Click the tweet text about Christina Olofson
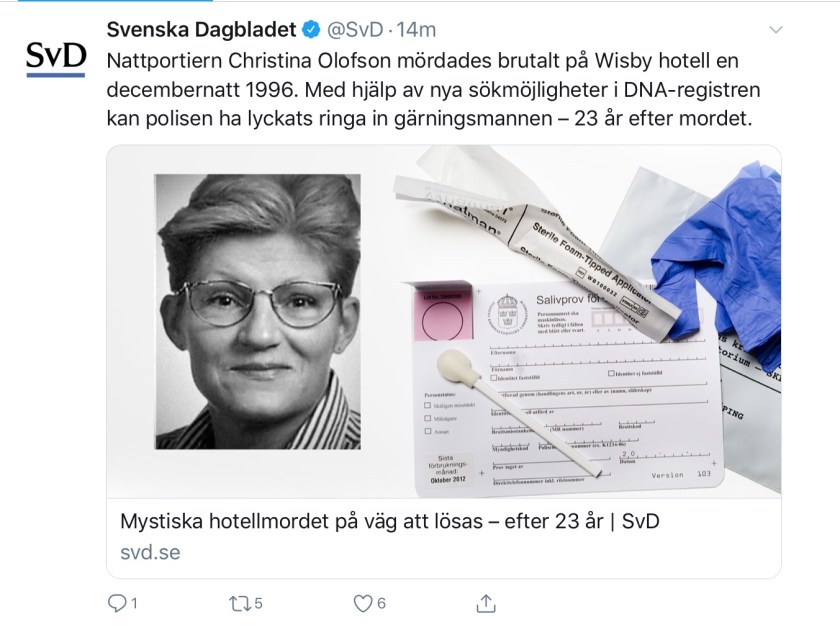This screenshot has height=627, width=840. coord(433,89)
